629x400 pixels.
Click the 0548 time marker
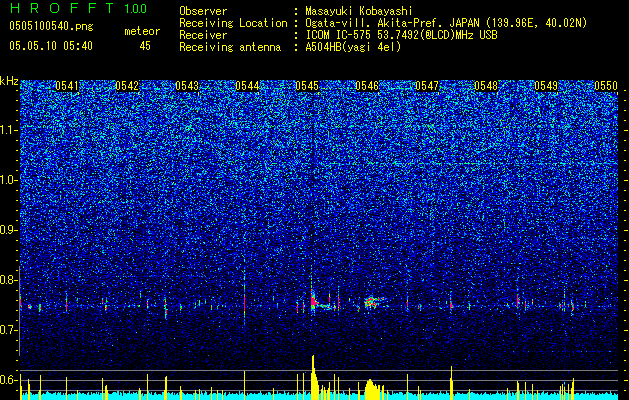[x=486, y=86]
